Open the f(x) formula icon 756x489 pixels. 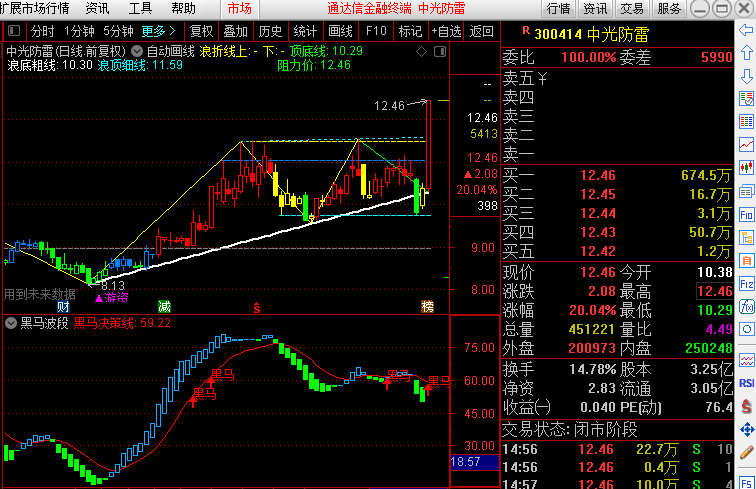[746, 307]
